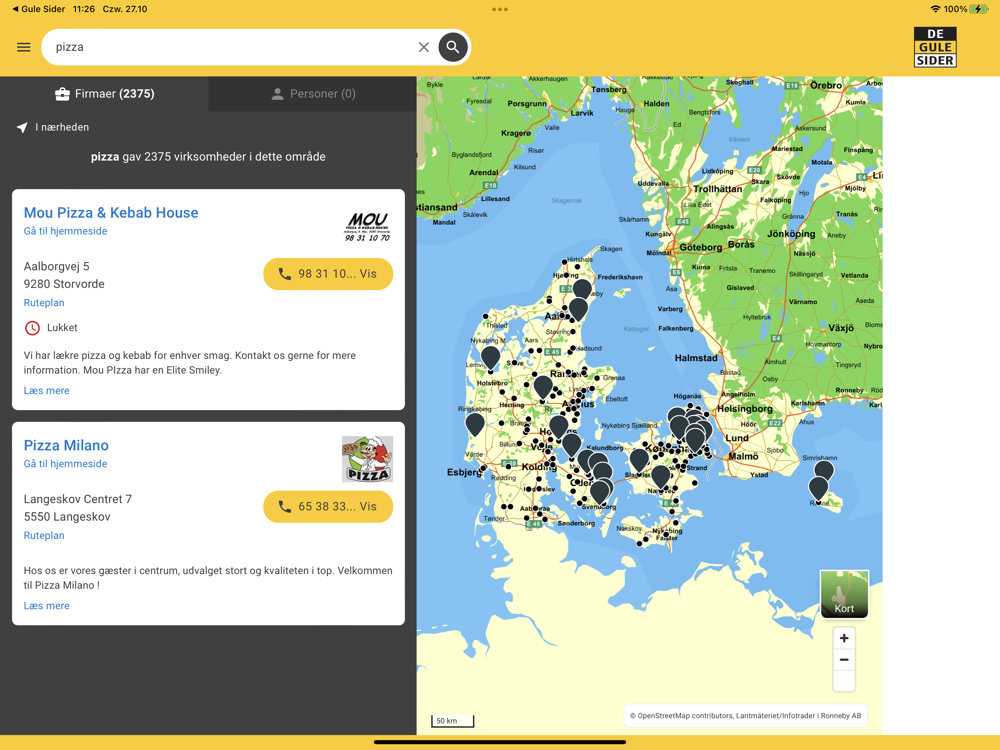1000x750 pixels.
Task: Click the Örebro map label
Action: (x=826, y=85)
